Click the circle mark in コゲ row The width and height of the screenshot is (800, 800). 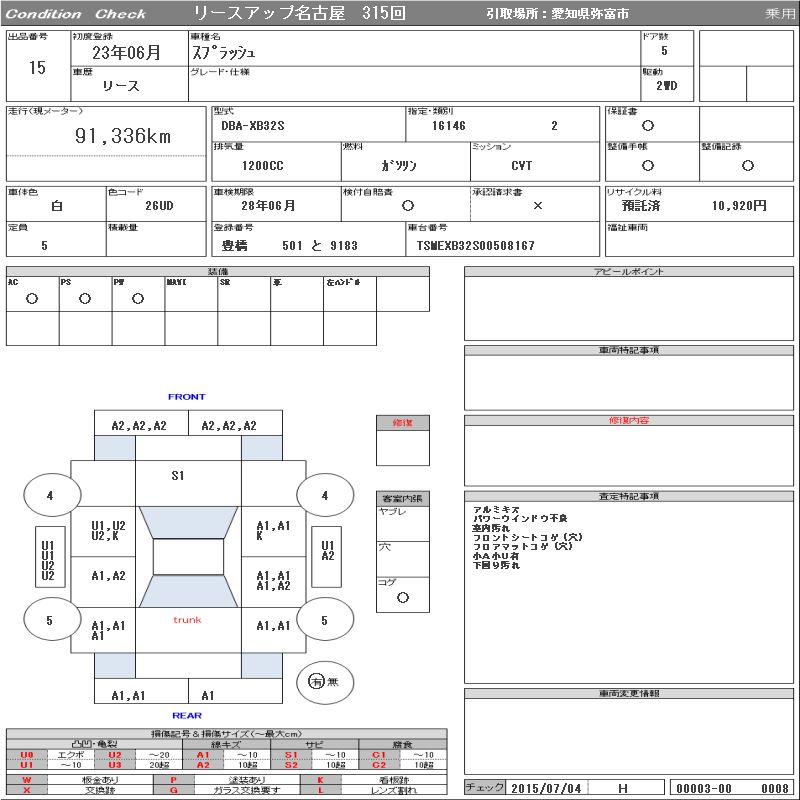click(403, 597)
